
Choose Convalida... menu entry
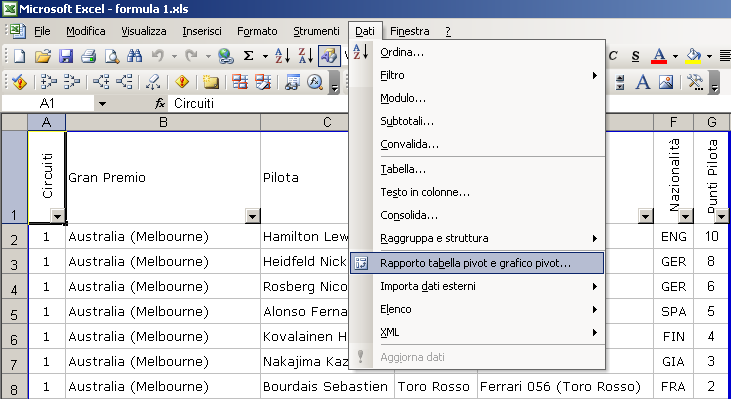click(x=477, y=144)
